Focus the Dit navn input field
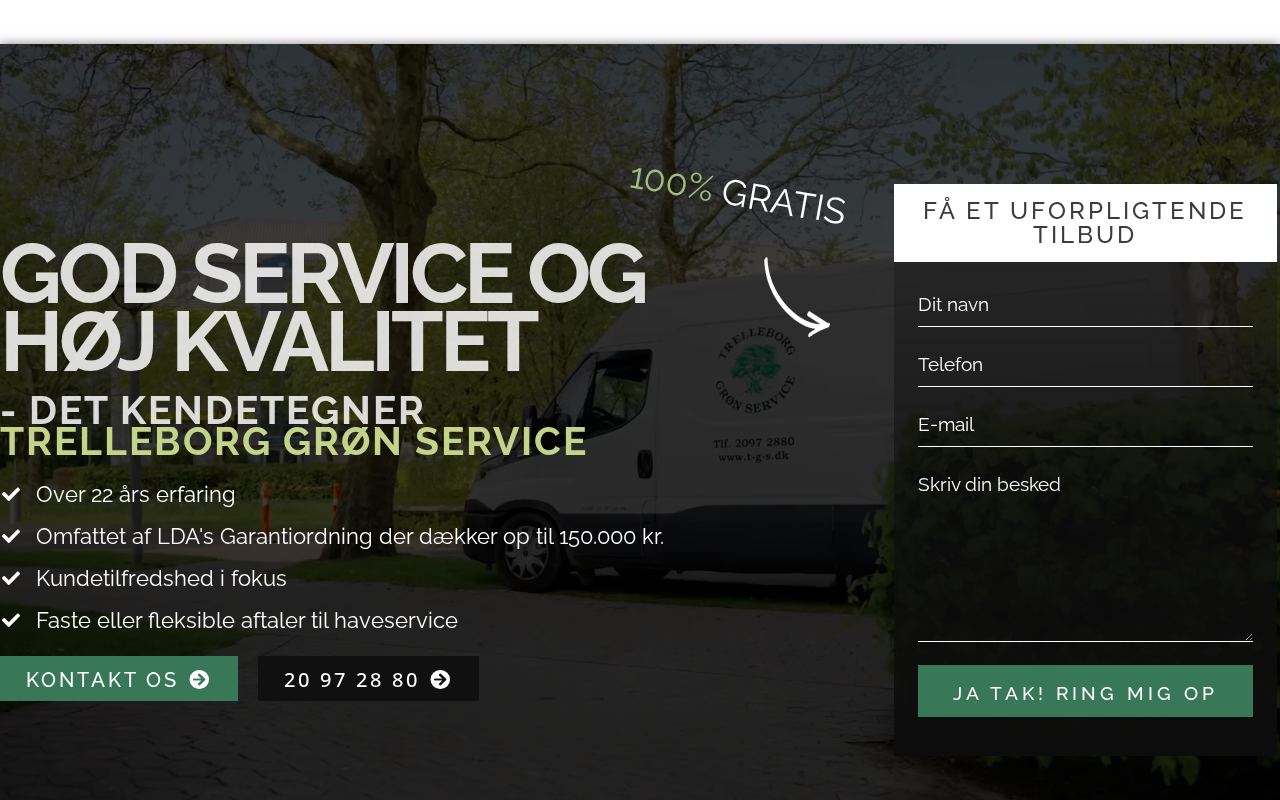 point(1085,305)
